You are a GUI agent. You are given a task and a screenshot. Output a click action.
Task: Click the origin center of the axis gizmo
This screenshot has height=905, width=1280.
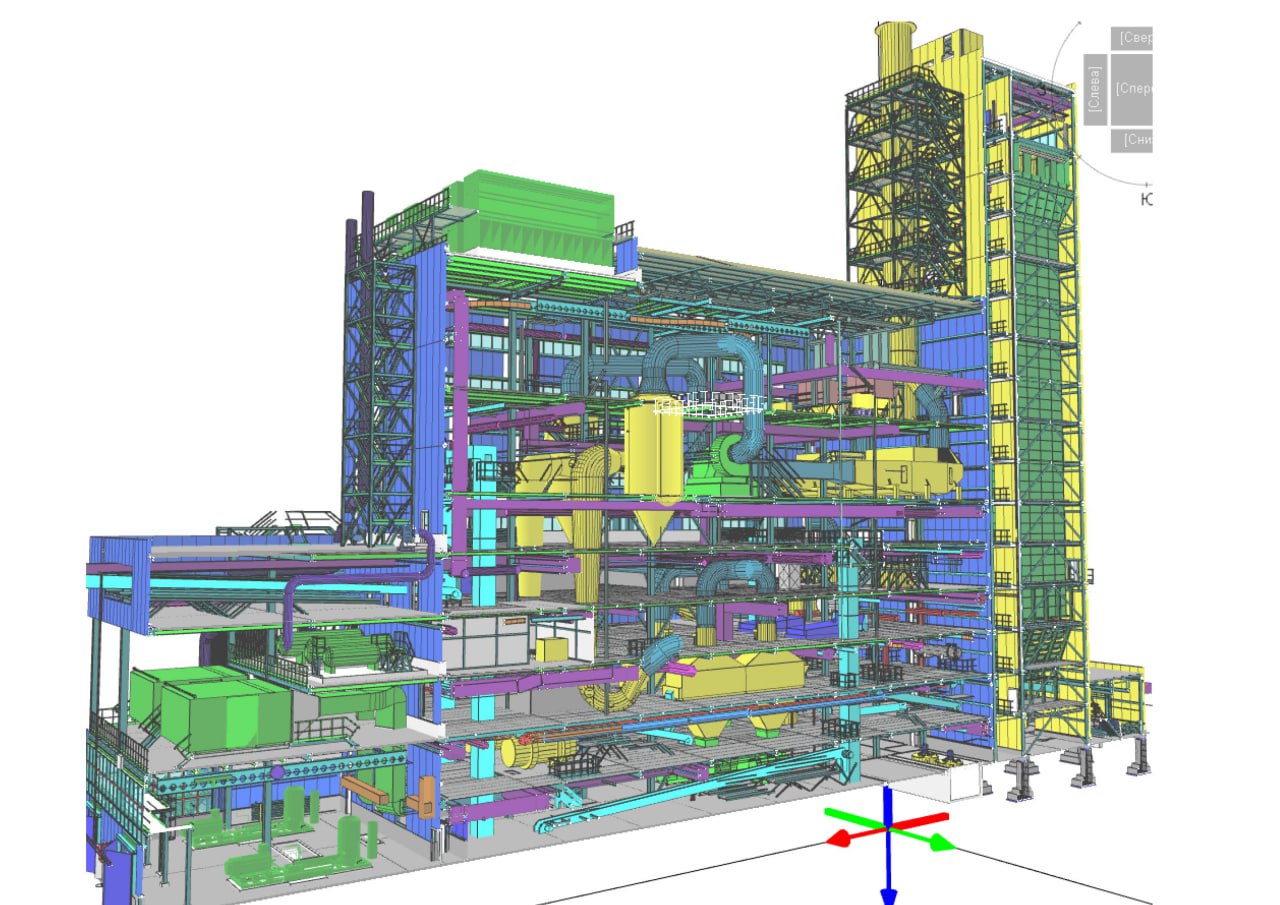pos(888,826)
